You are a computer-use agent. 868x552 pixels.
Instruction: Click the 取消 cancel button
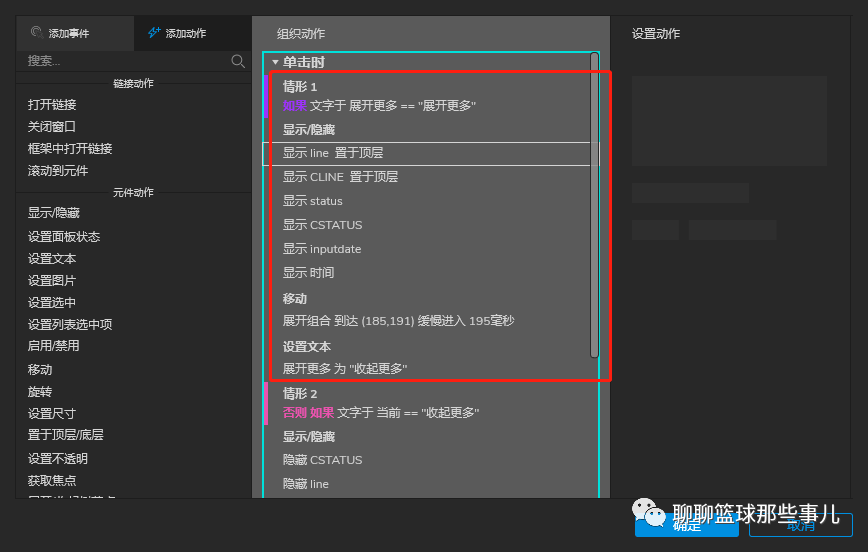point(800,525)
